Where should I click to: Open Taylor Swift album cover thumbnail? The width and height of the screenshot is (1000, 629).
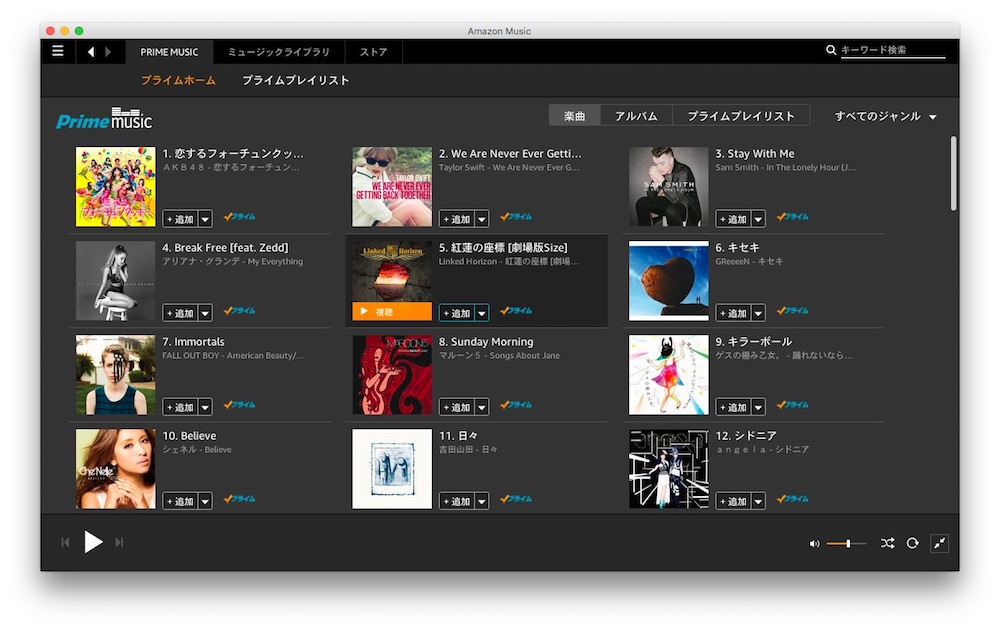point(392,187)
